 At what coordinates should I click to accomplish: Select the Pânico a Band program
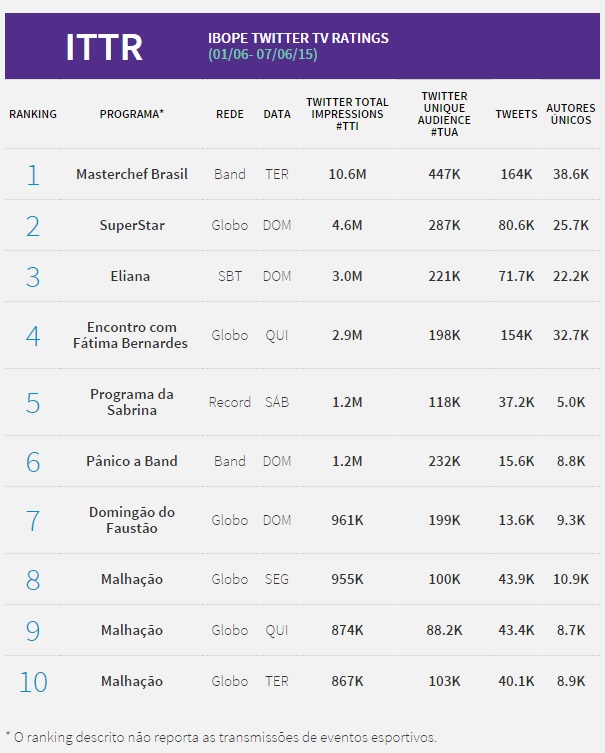[x=132, y=461]
